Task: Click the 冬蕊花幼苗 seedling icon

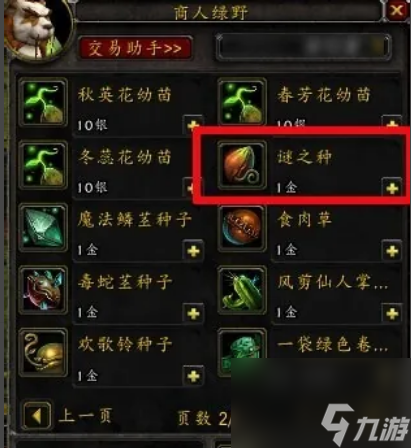Action: click(43, 165)
